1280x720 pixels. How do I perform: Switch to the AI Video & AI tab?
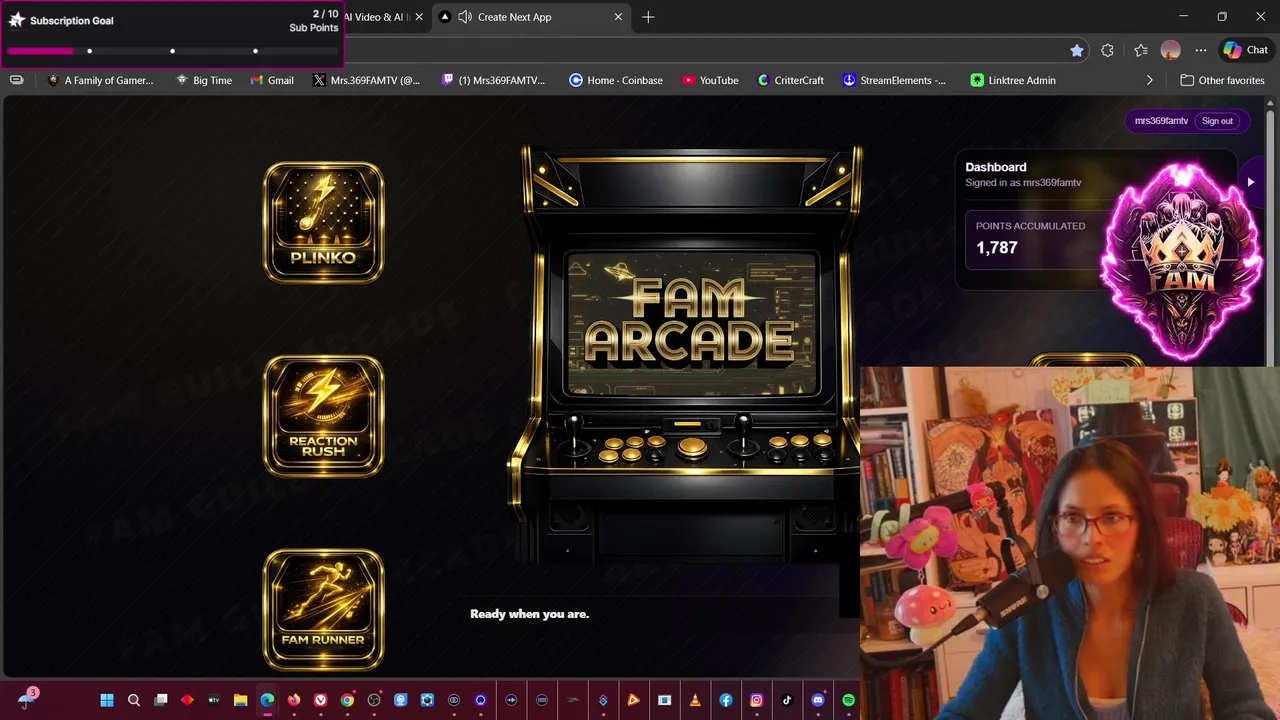coord(376,17)
